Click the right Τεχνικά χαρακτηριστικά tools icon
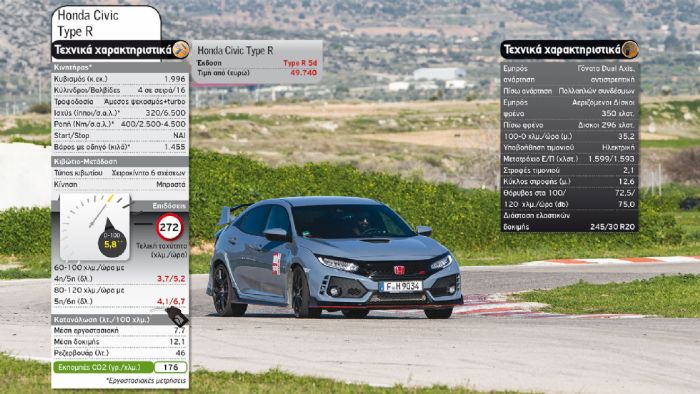Screen dimensions: 700x394 (x=630, y=49)
